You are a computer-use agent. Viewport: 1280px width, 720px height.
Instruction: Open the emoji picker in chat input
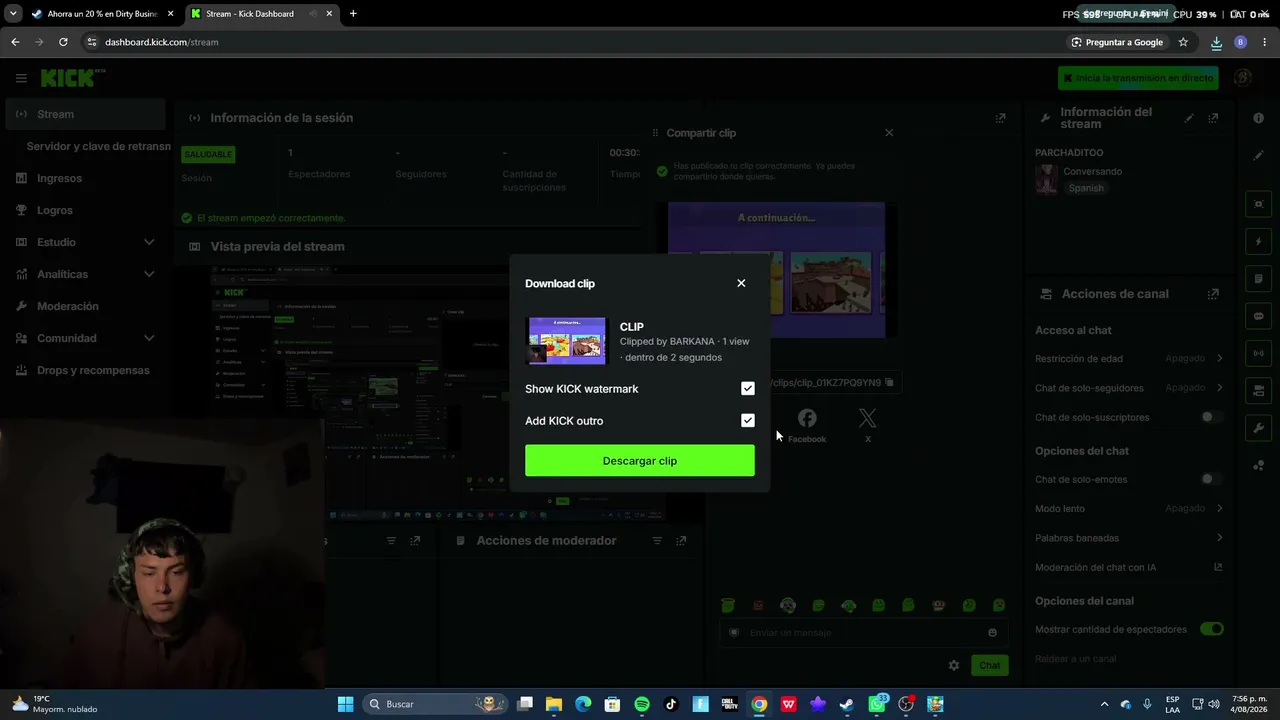tap(992, 632)
